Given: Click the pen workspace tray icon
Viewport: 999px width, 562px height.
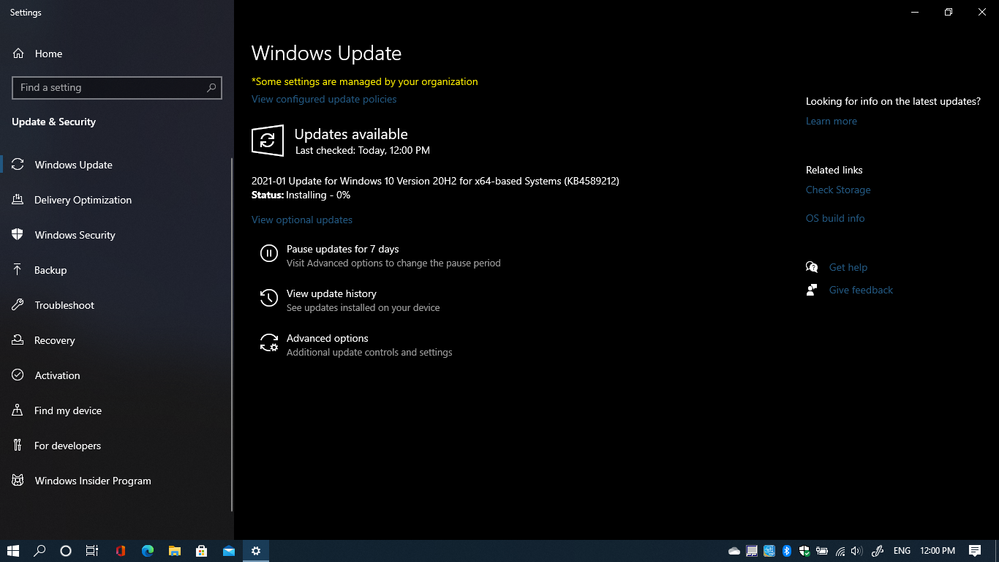Looking at the screenshot, I should tap(877, 551).
